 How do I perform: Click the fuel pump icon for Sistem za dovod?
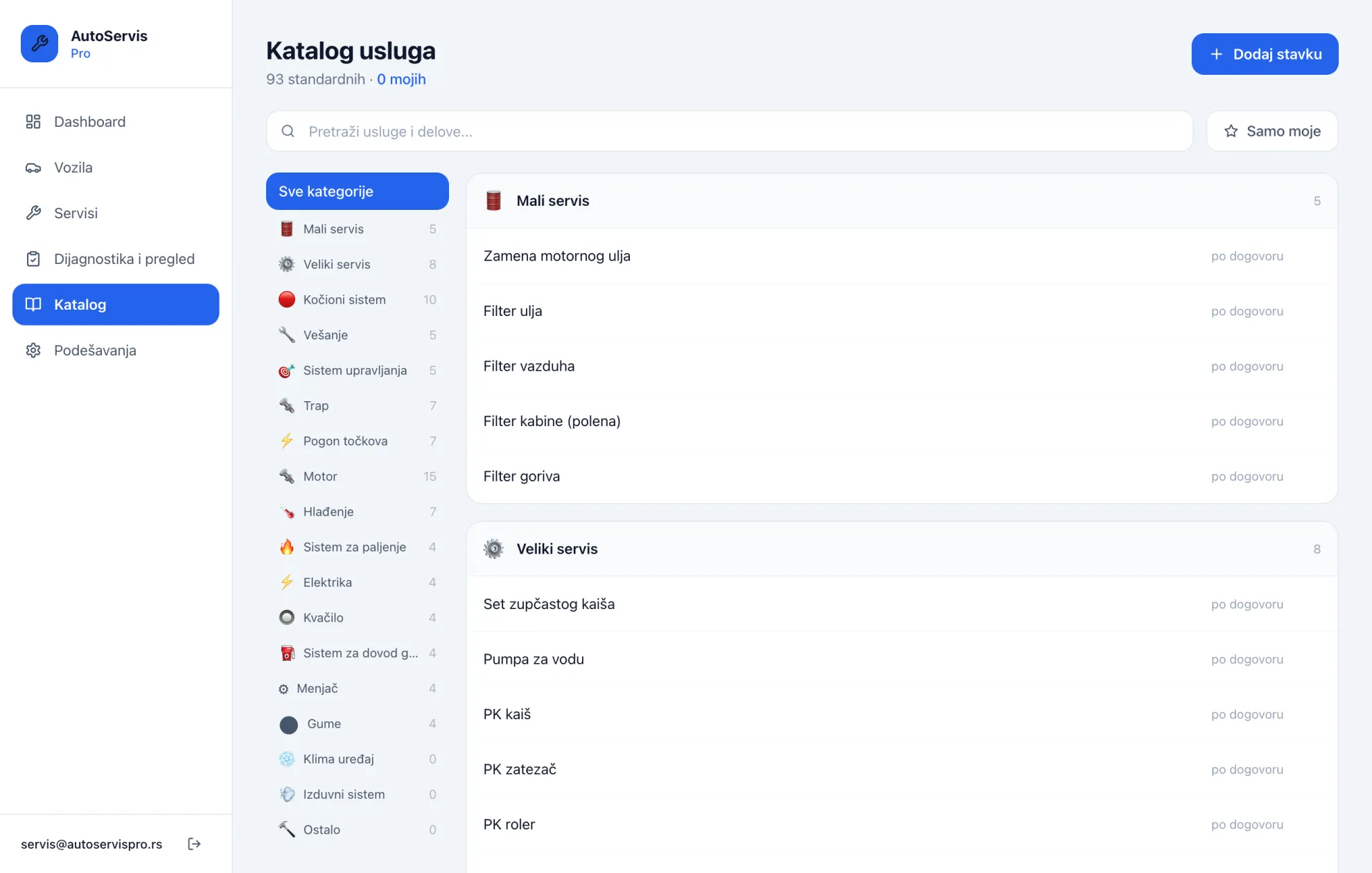pyautogui.click(x=287, y=653)
